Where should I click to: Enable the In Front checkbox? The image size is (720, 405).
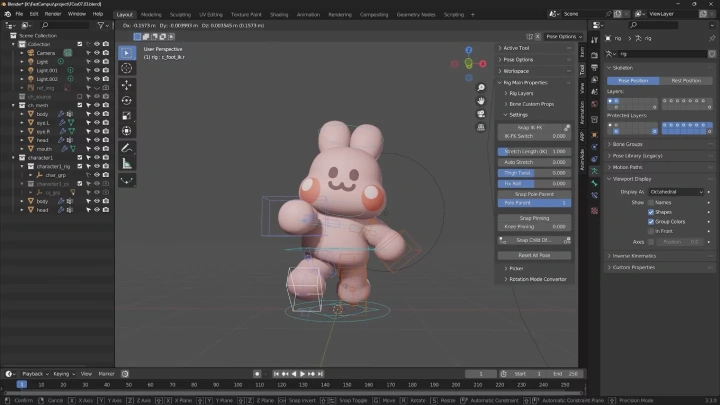(x=651, y=231)
